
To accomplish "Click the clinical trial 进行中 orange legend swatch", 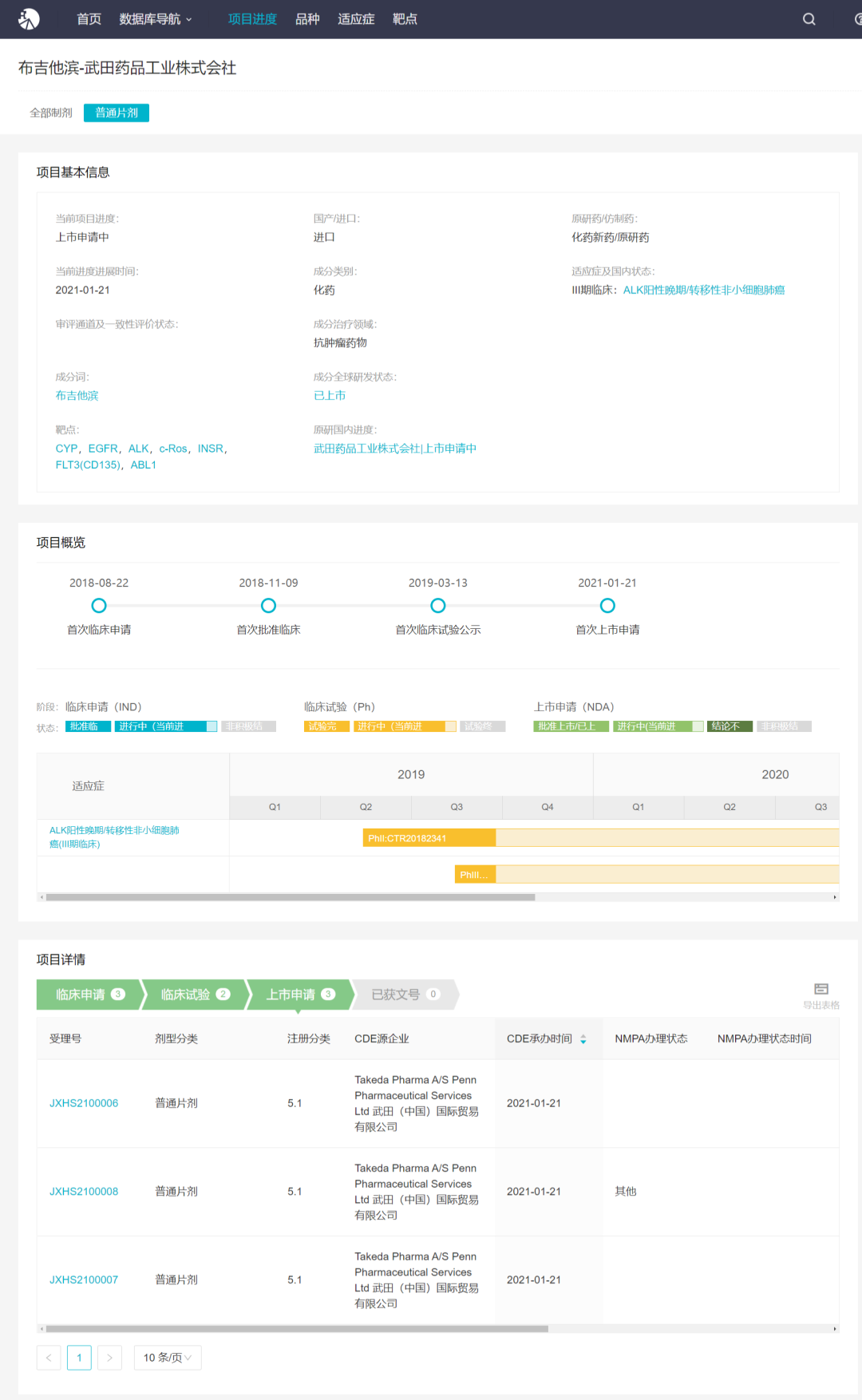I will pyautogui.click(x=405, y=726).
